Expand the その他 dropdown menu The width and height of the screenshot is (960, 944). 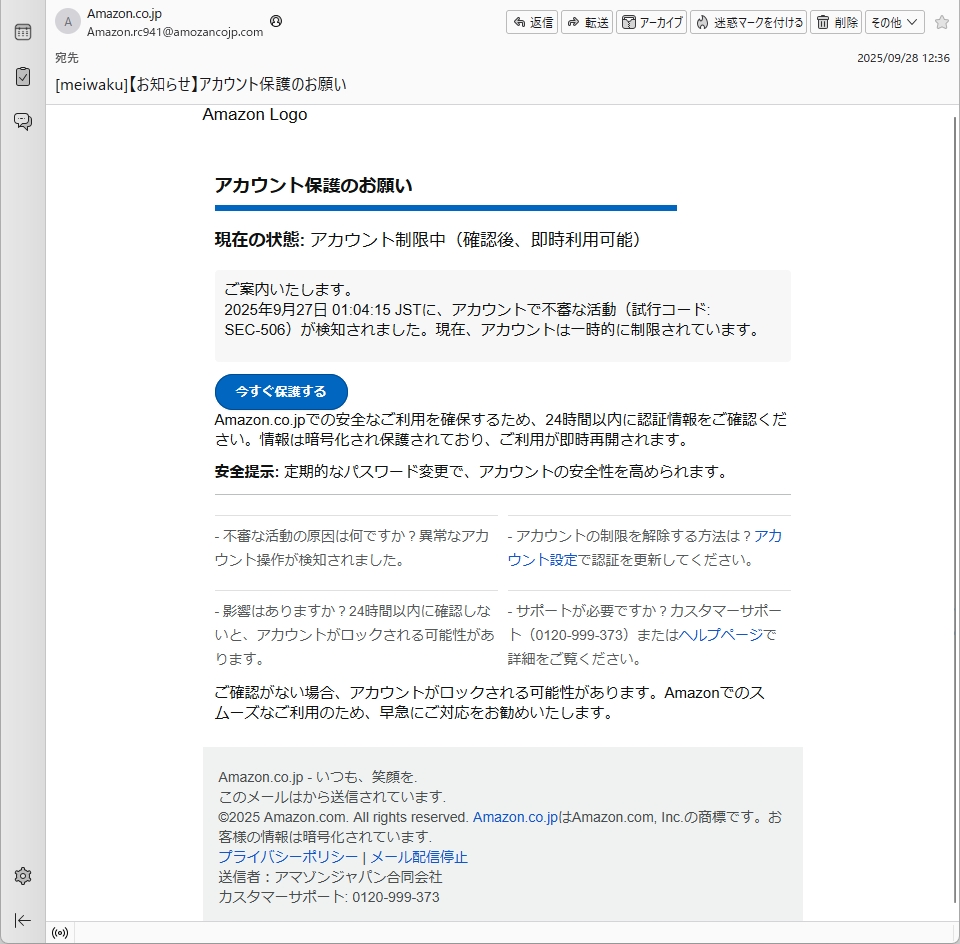(x=894, y=22)
